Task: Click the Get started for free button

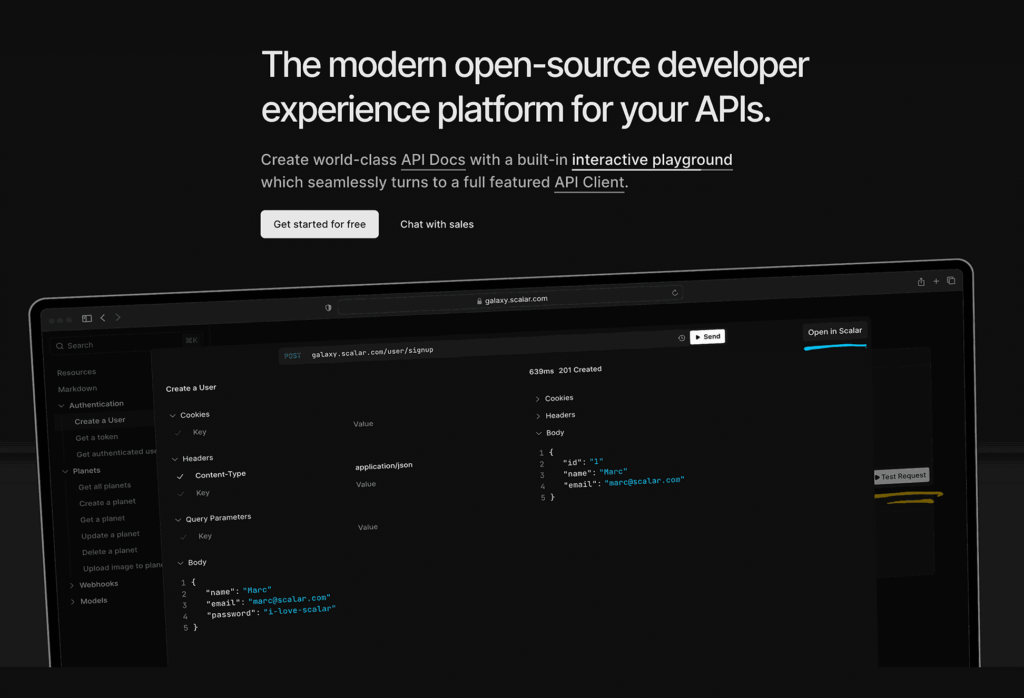Action: pos(319,224)
